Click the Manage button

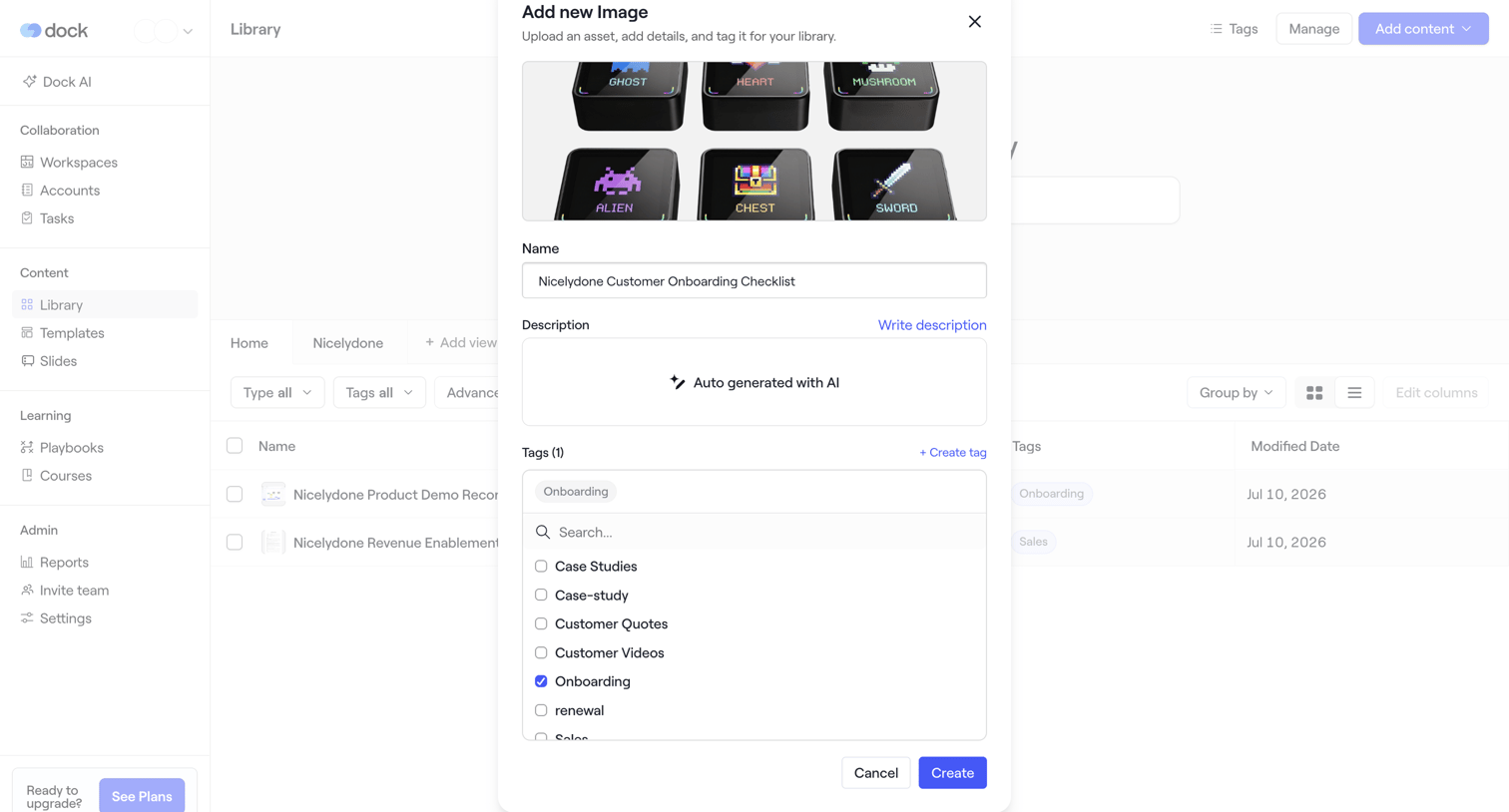(x=1314, y=29)
